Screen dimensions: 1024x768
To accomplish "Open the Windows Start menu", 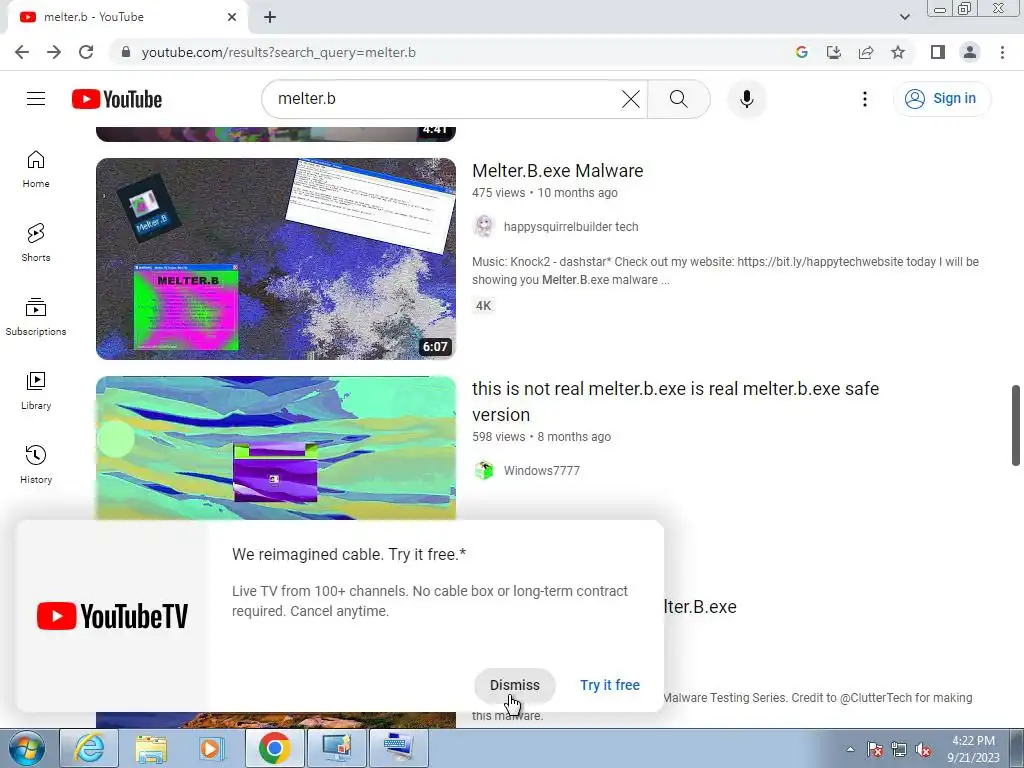I will [25, 748].
